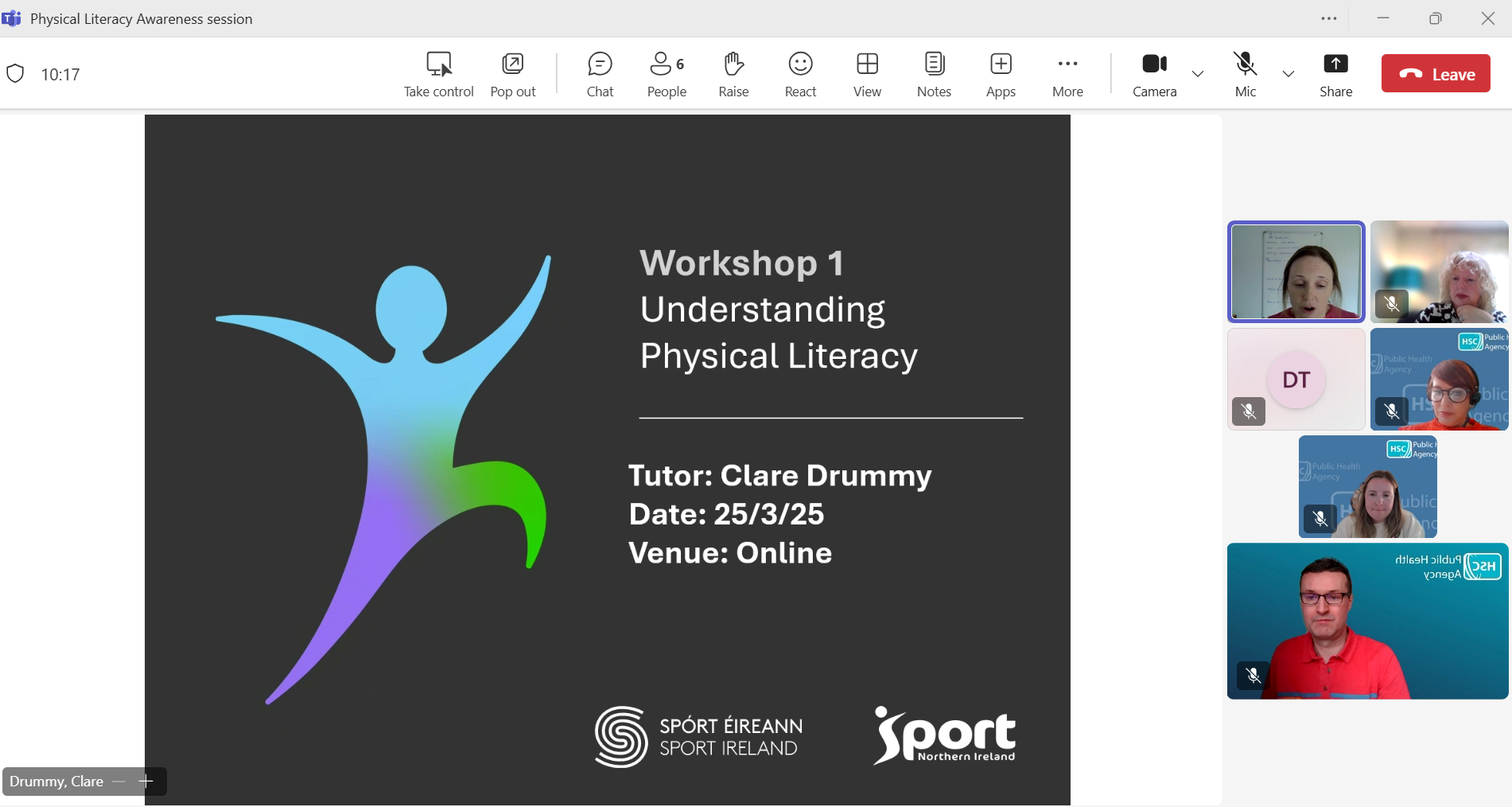Toggle the Camera on or off
Viewport: 1512px width, 807px height.
click(1154, 75)
